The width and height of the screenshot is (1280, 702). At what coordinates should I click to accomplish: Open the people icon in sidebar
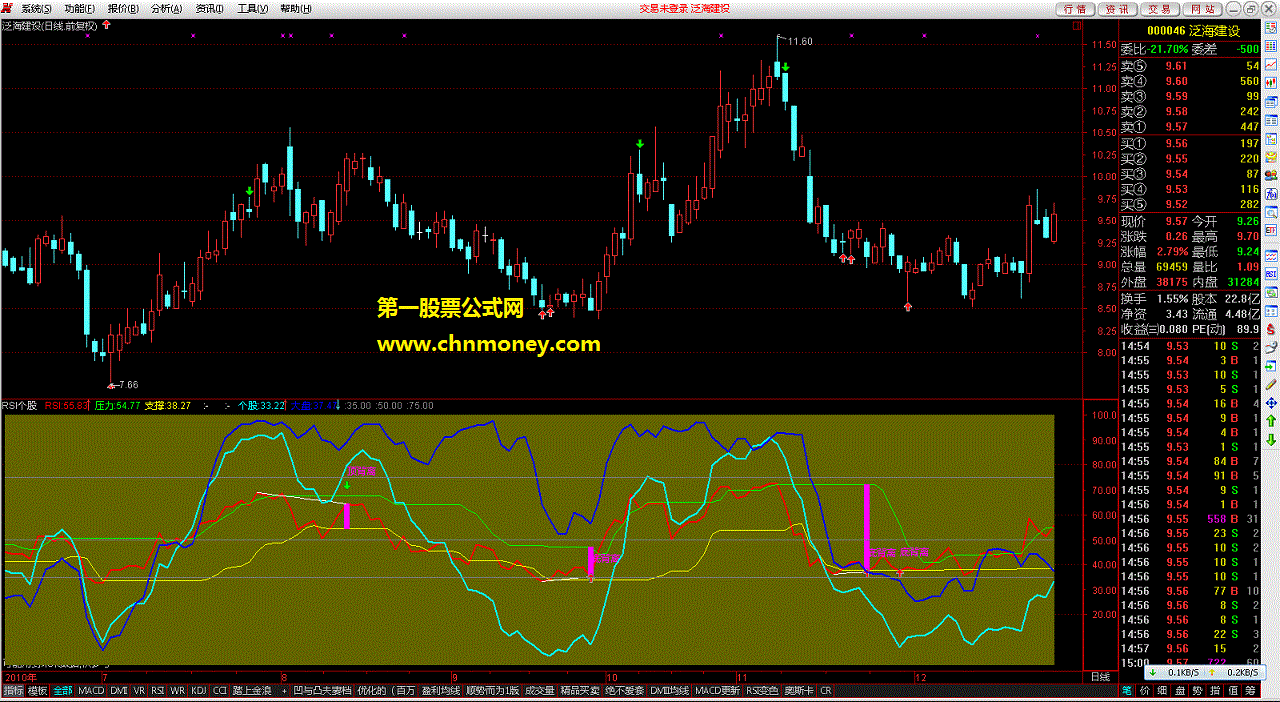click(x=1270, y=175)
